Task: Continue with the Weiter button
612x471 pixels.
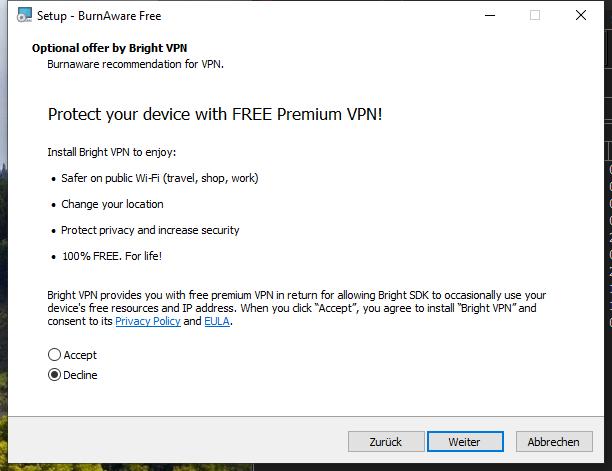Action: point(465,442)
